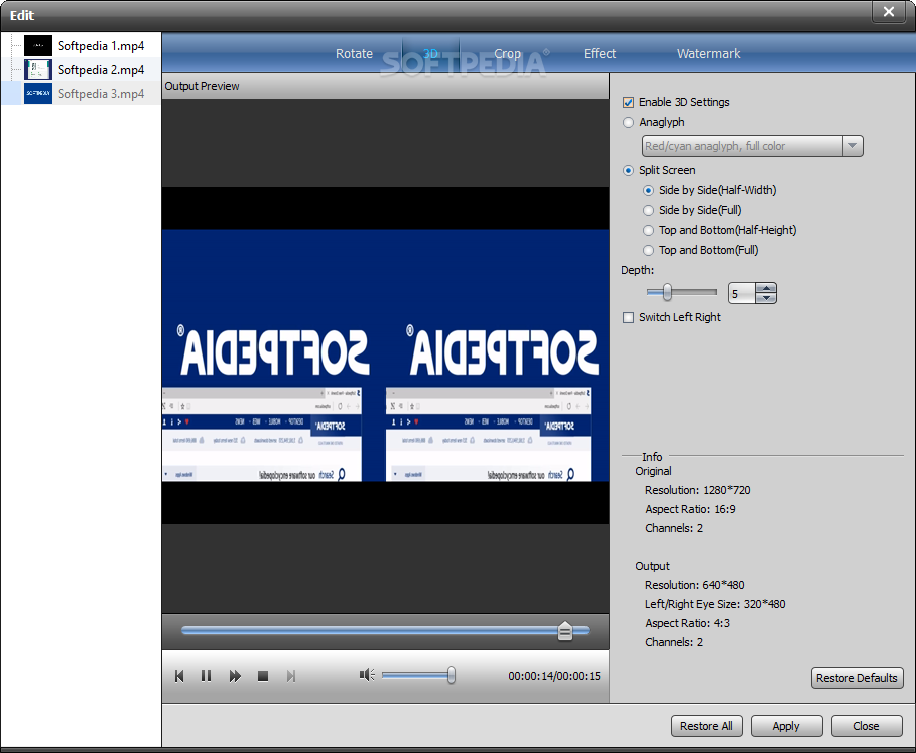This screenshot has width=916, height=753.
Task: Click original Resolution: 1280*720 text
Action: coord(698,490)
